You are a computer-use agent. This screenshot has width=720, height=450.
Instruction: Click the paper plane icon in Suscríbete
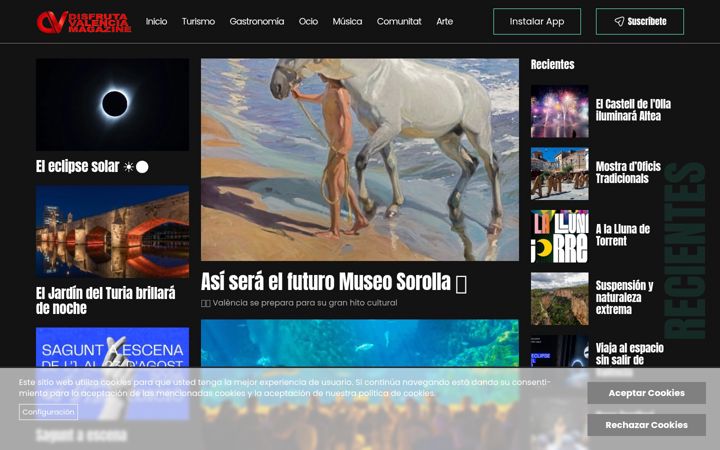[x=619, y=22]
